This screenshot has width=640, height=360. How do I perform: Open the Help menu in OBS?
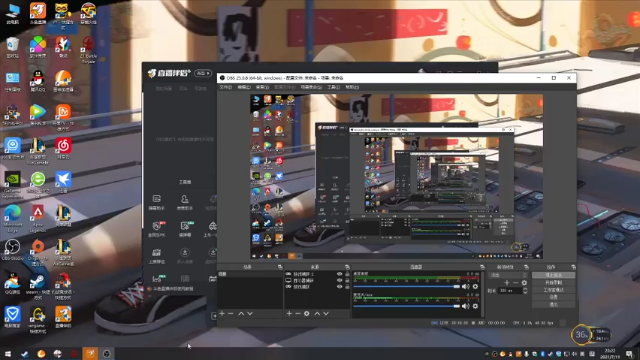(352, 87)
